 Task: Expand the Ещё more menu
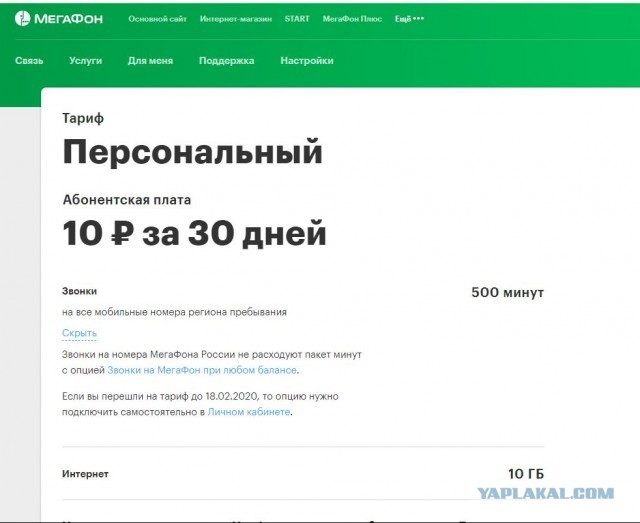[x=409, y=19]
